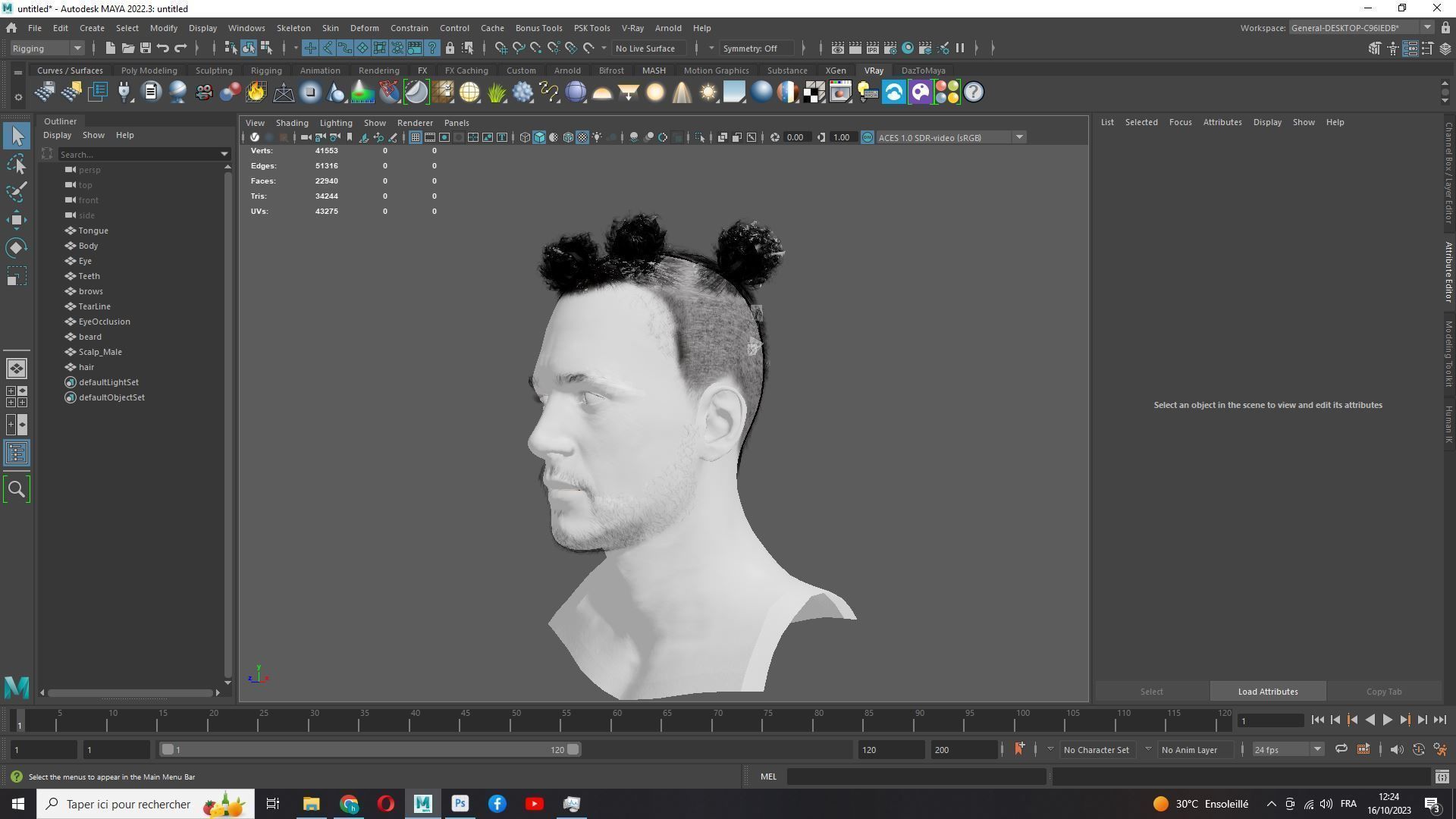The width and height of the screenshot is (1456, 819).
Task: Select the Scalp_Male object in Outliner
Action: pos(100,352)
